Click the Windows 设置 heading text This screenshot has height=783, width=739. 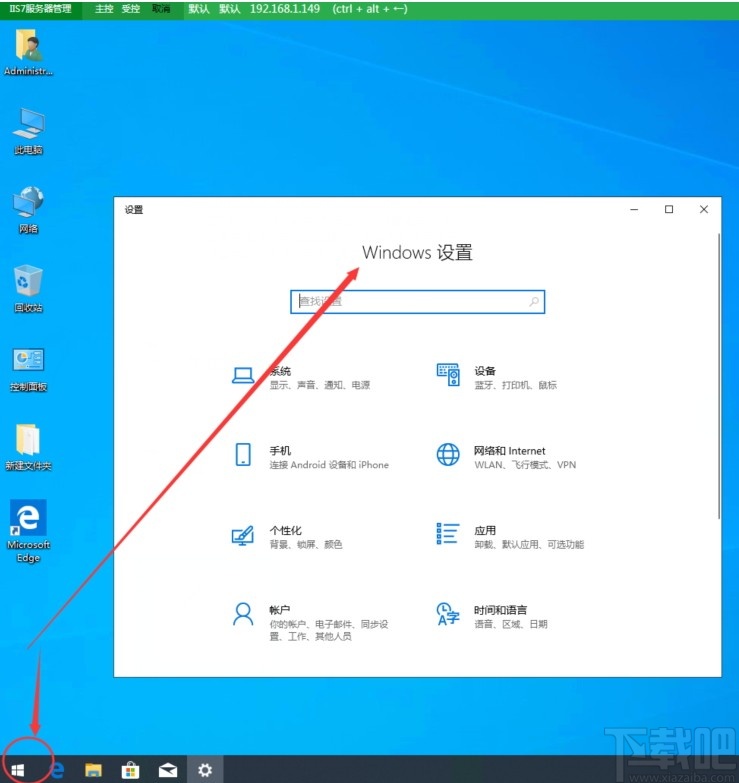(x=417, y=252)
